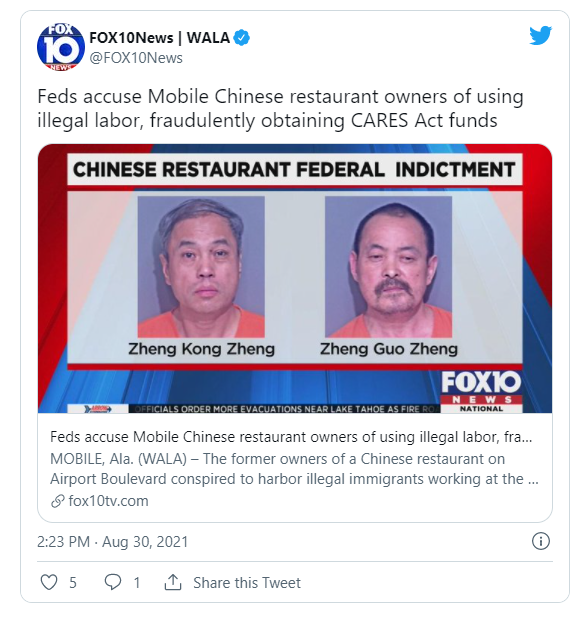This screenshot has width=588, height=618.
Task: Like the tweet with the heart icon
Action: [49, 582]
